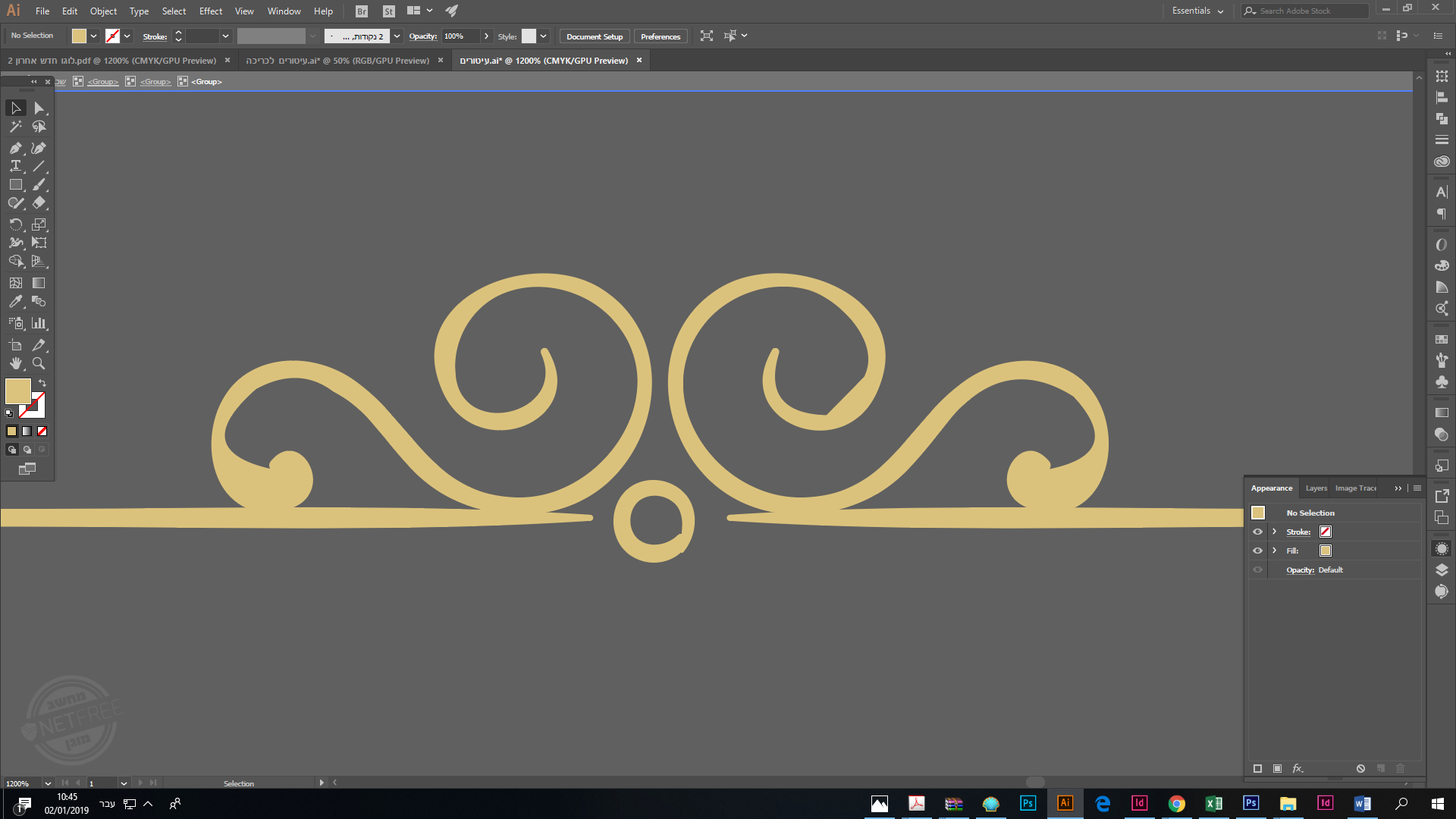This screenshot has height=819, width=1456.
Task: Open Photoshop from the Windows taskbar
Action: [1028, 803]
